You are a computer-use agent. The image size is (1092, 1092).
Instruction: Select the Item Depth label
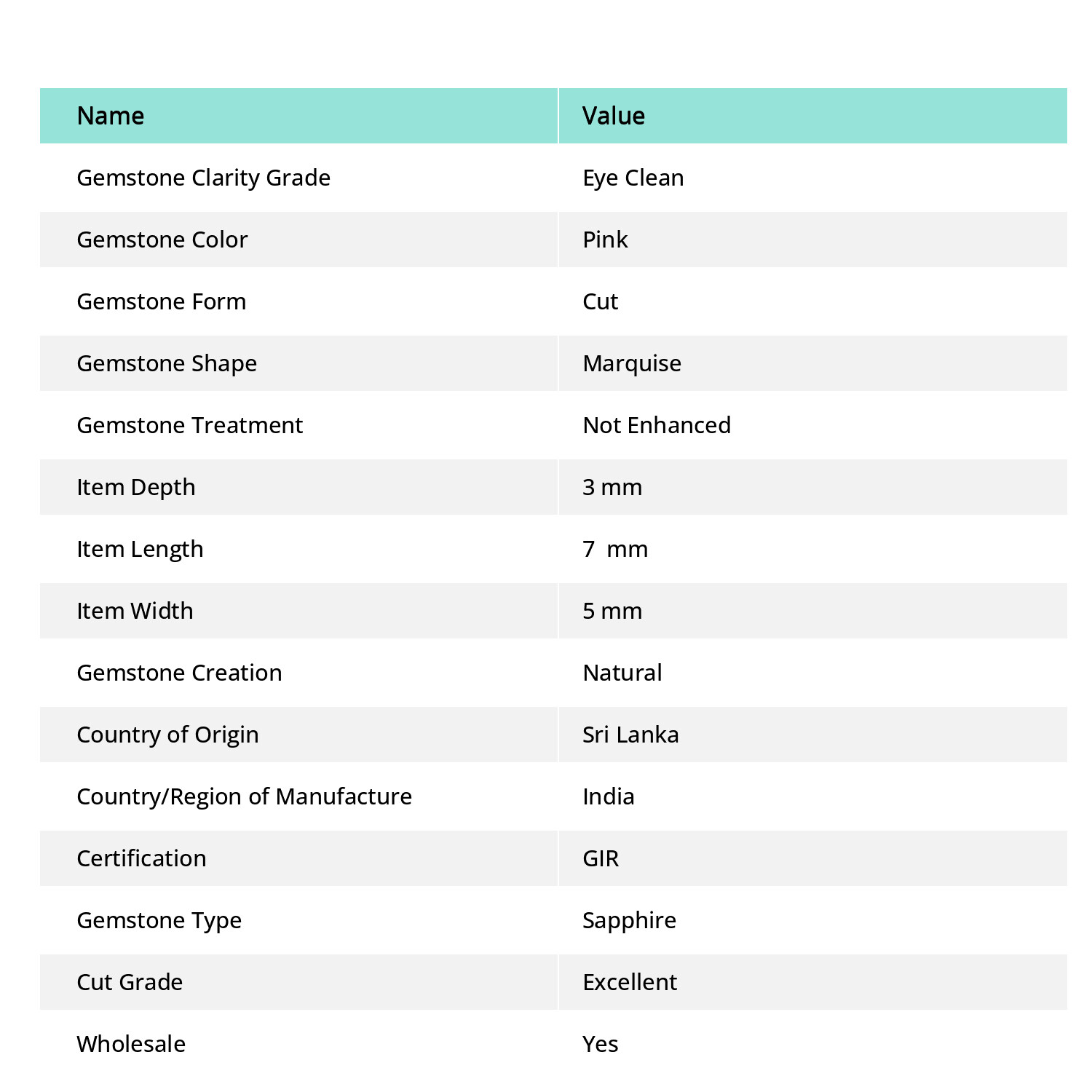(136, 487)
